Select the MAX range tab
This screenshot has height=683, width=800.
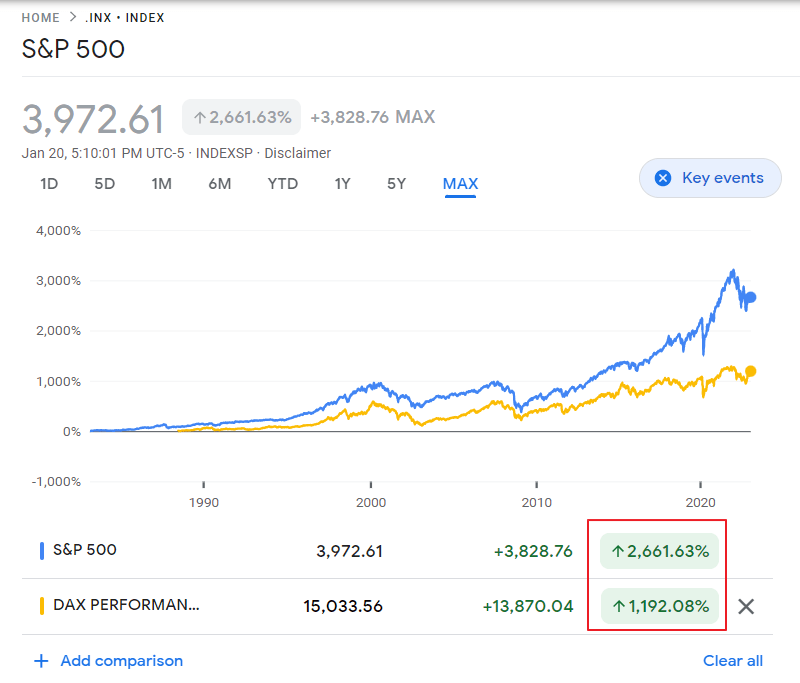[x=460, y=184]
